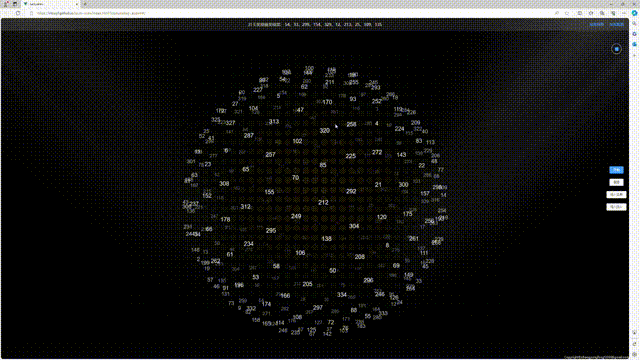Select number 174 in the sphere

coord(267,304)
